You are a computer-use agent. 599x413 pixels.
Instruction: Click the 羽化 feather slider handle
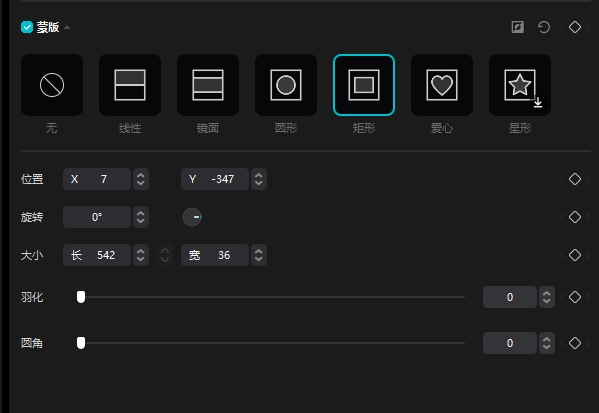(81, 297)
